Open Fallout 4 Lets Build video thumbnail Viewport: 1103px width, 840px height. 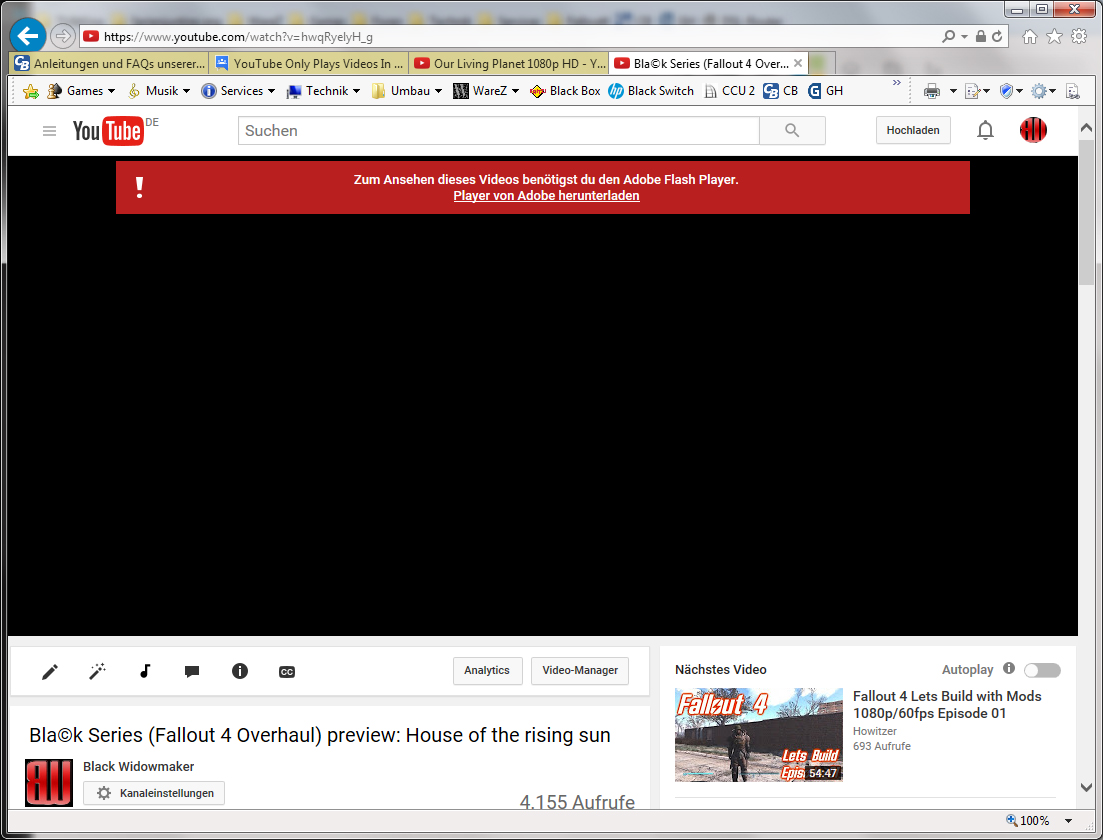click(758, 734)
